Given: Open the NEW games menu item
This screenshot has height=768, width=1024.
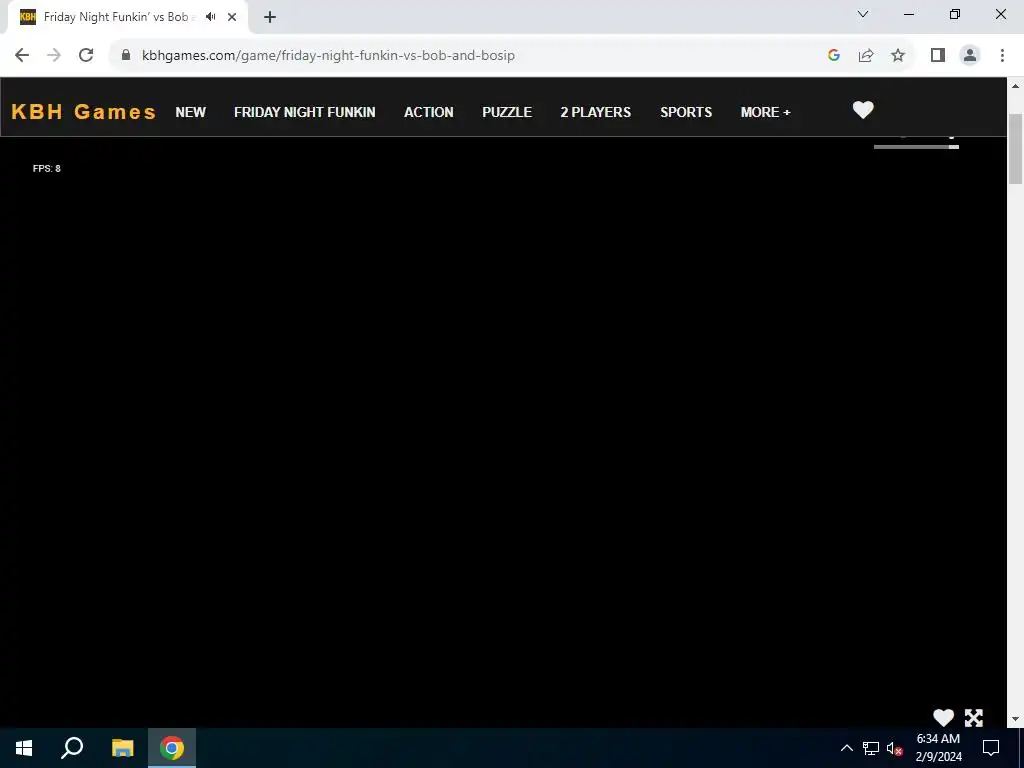Looking at the screenshot, I should pos(191,112).
